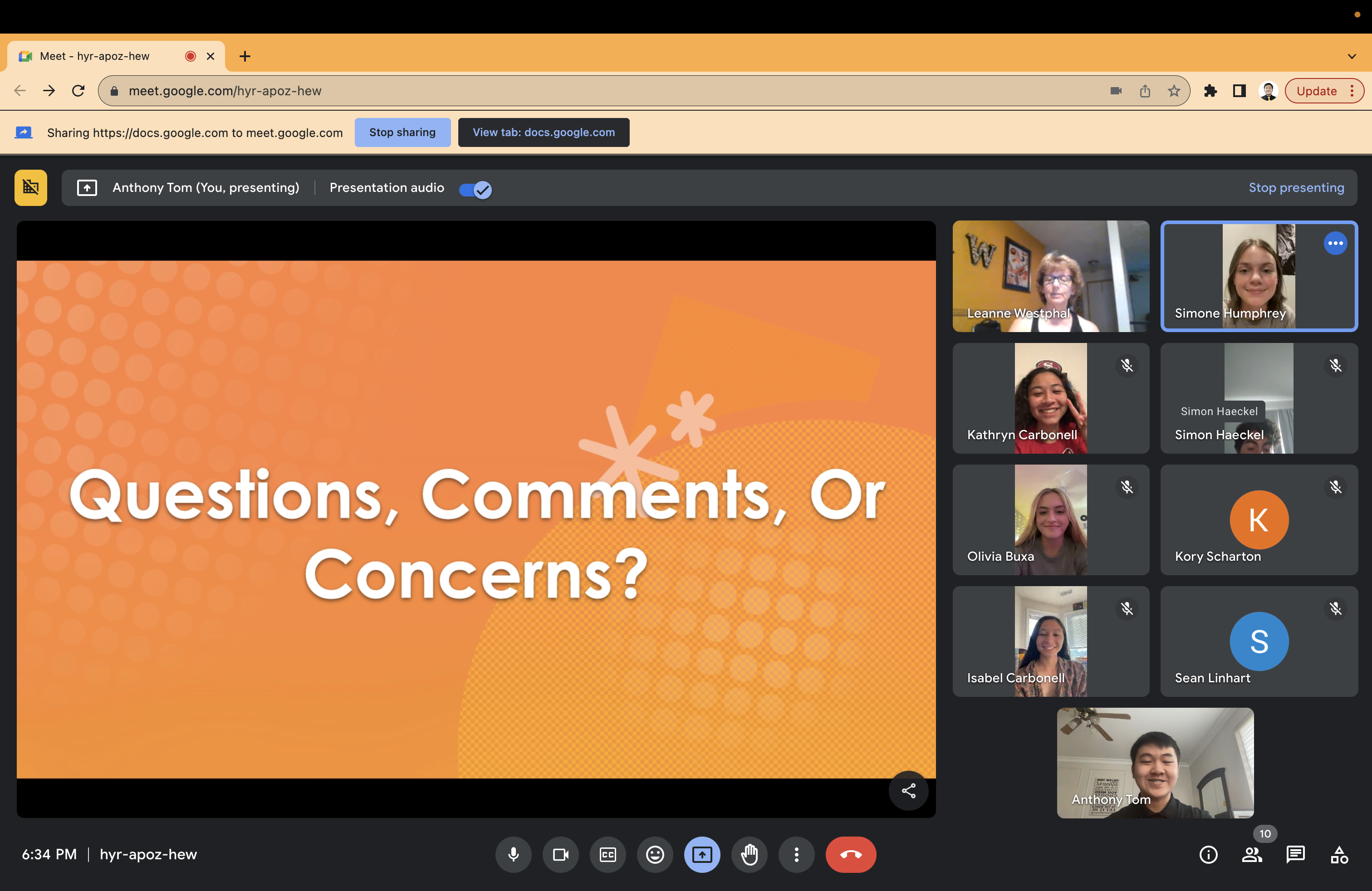Mute microphone in bottom call controls
Image resolution: width=1372 pixels, height=891 pixels.
[x=513, y=854]
